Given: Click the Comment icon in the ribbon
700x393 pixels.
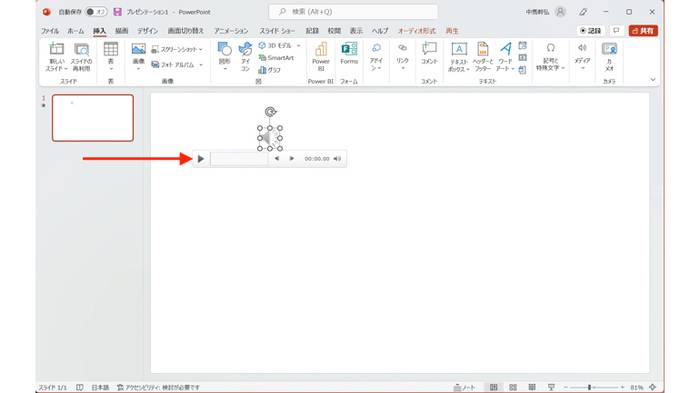Looking at the screenshot, I should tap(429, 54).
